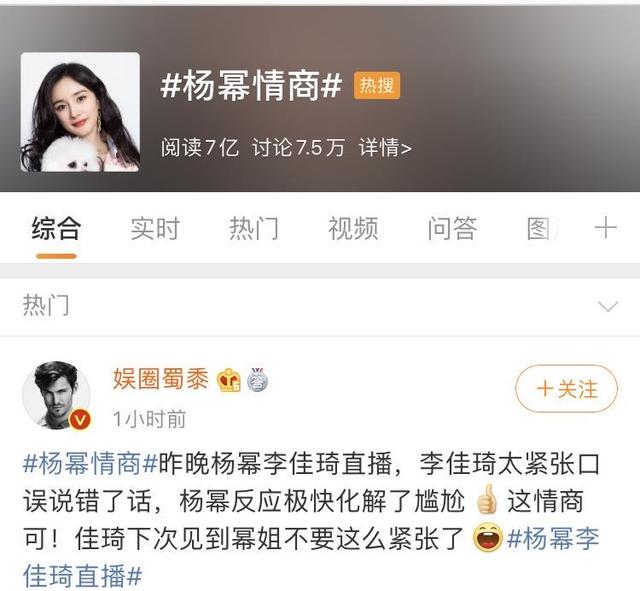Open the 热搜 orange badge
This screenshot has width=640, height=591.
click(377, 85)
